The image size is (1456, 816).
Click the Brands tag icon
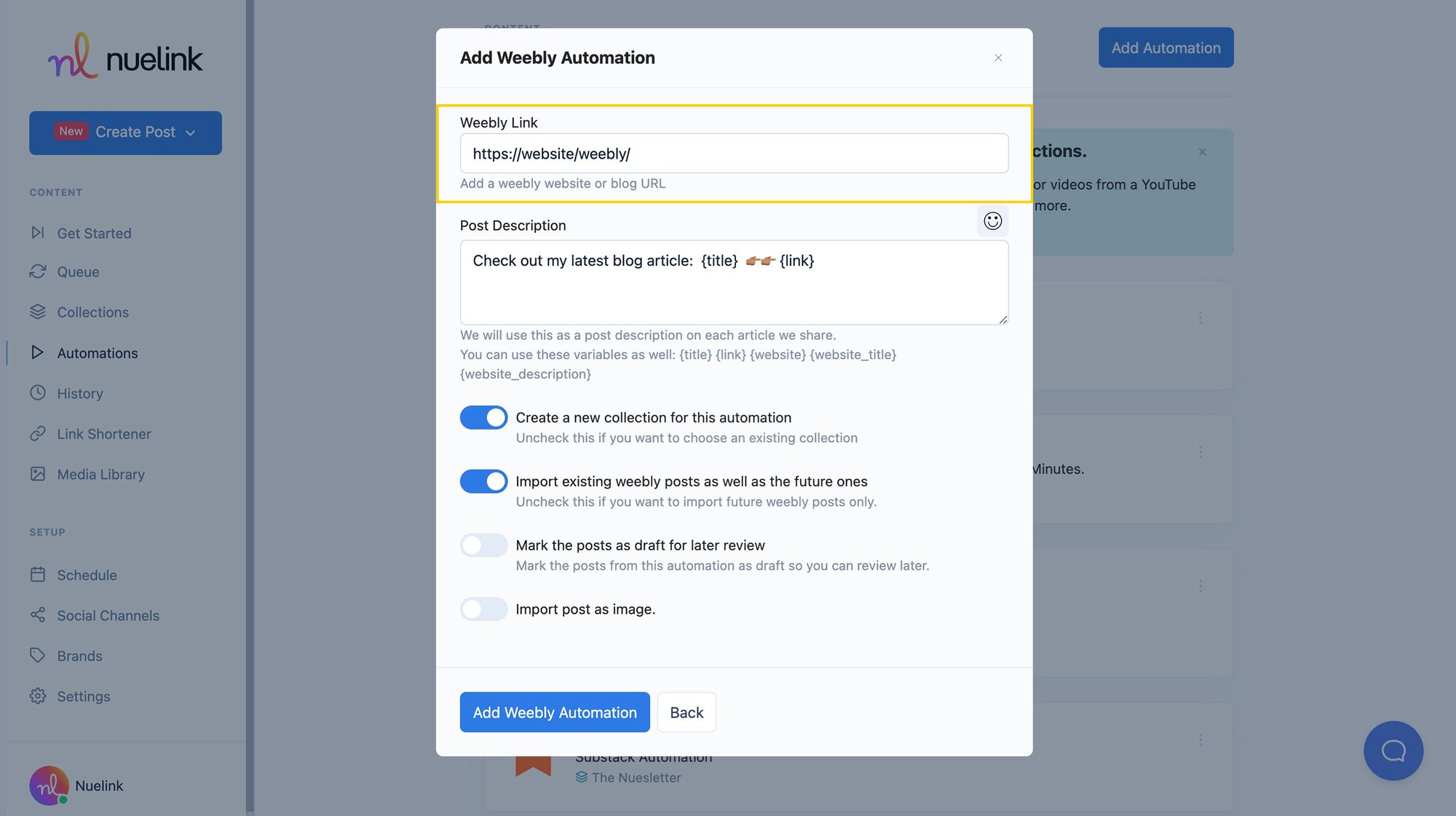[x=37, y=656]
